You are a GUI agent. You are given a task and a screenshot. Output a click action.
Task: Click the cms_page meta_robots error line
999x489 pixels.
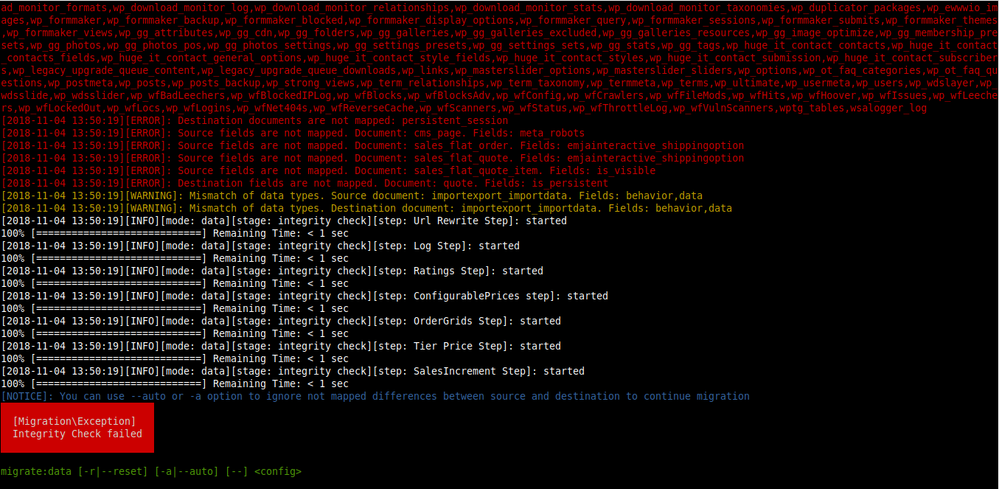(292, 133)
